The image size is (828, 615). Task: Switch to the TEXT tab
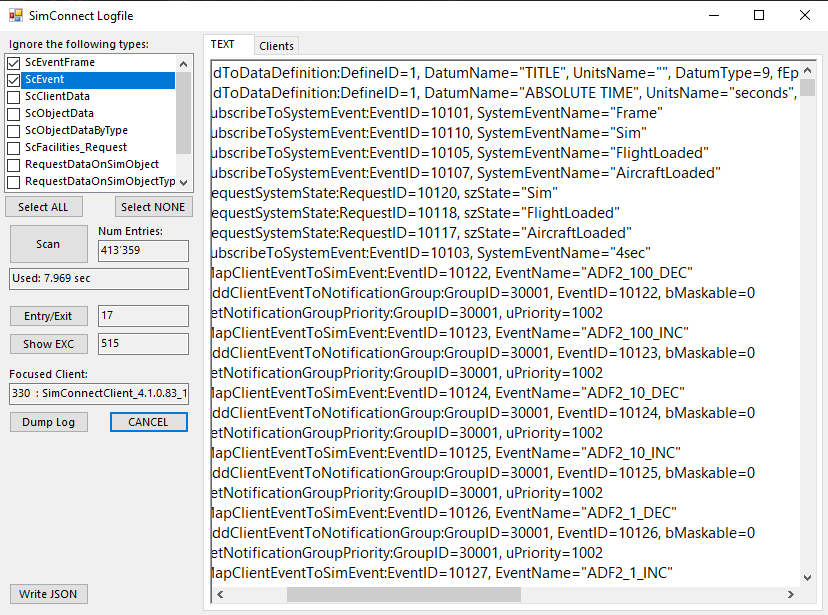222,44
